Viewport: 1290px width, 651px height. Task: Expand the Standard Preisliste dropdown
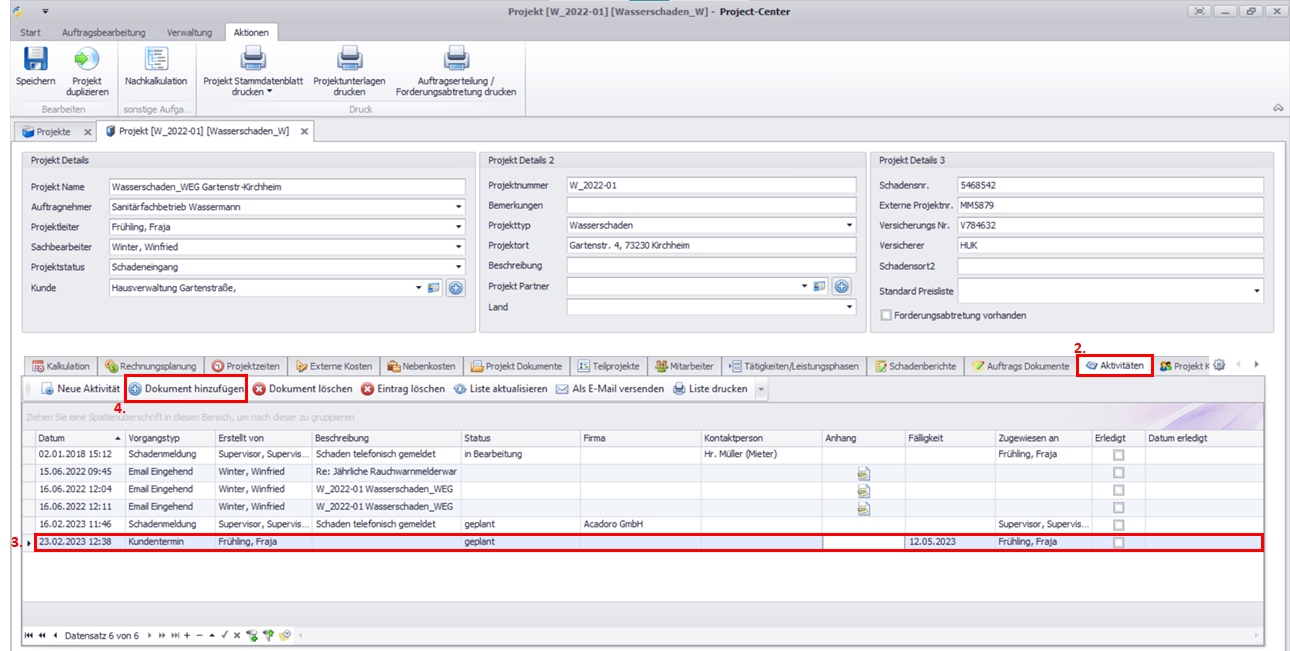(1255, 291)
